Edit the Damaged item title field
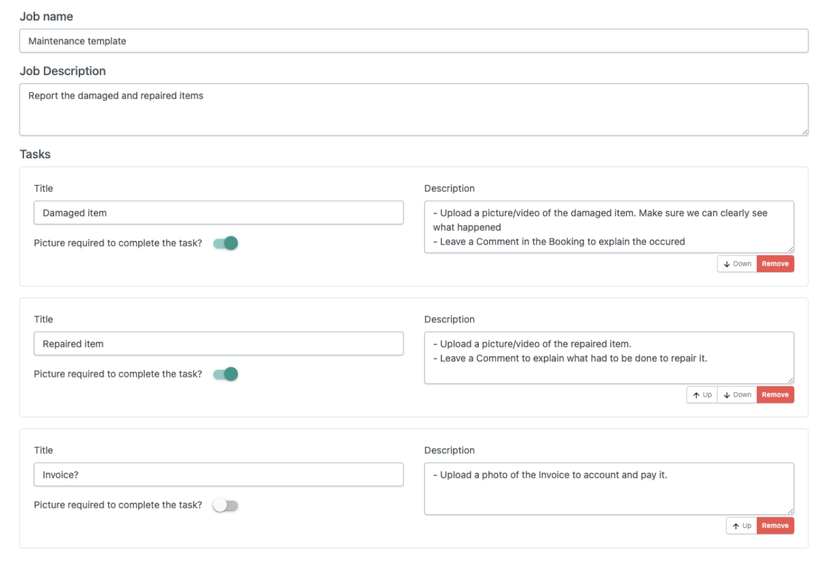This screenshot has width=828, height=572. (219, 213)
